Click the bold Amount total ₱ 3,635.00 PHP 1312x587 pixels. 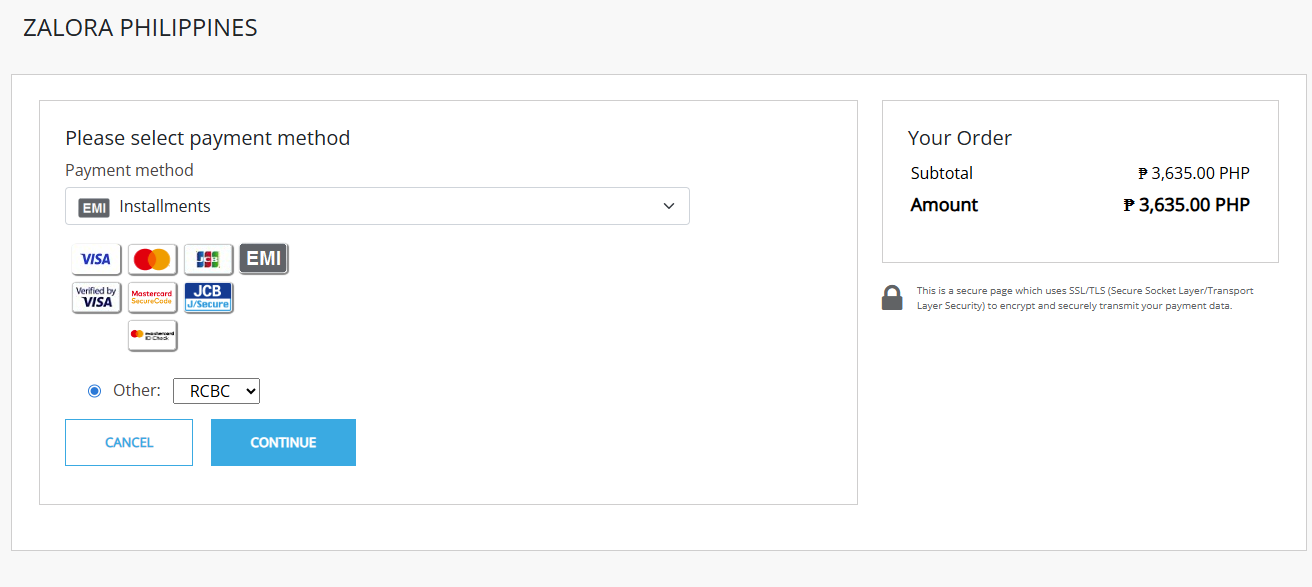click(1186, 205)
